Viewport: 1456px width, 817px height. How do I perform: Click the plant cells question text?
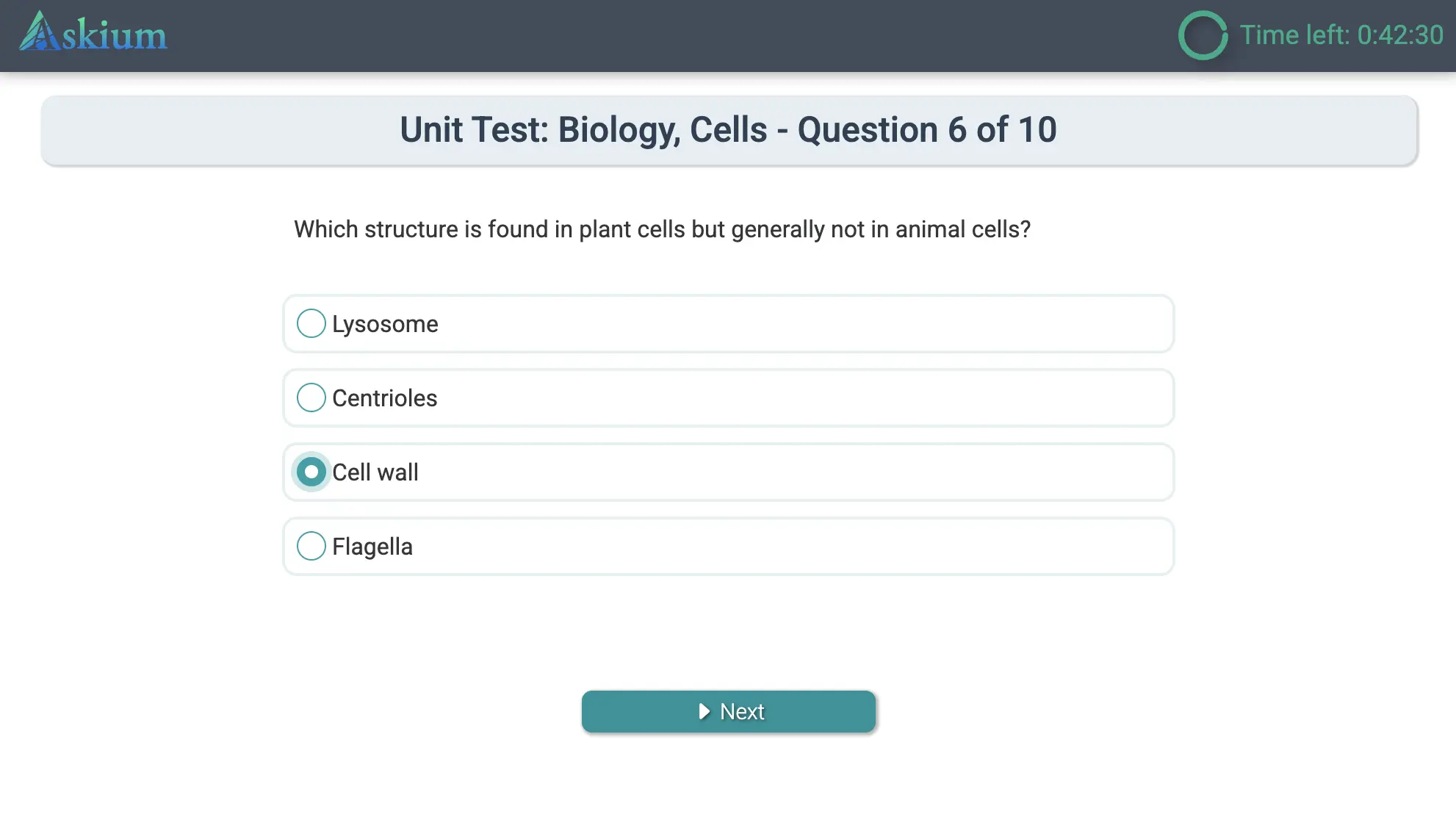[662, 229]
